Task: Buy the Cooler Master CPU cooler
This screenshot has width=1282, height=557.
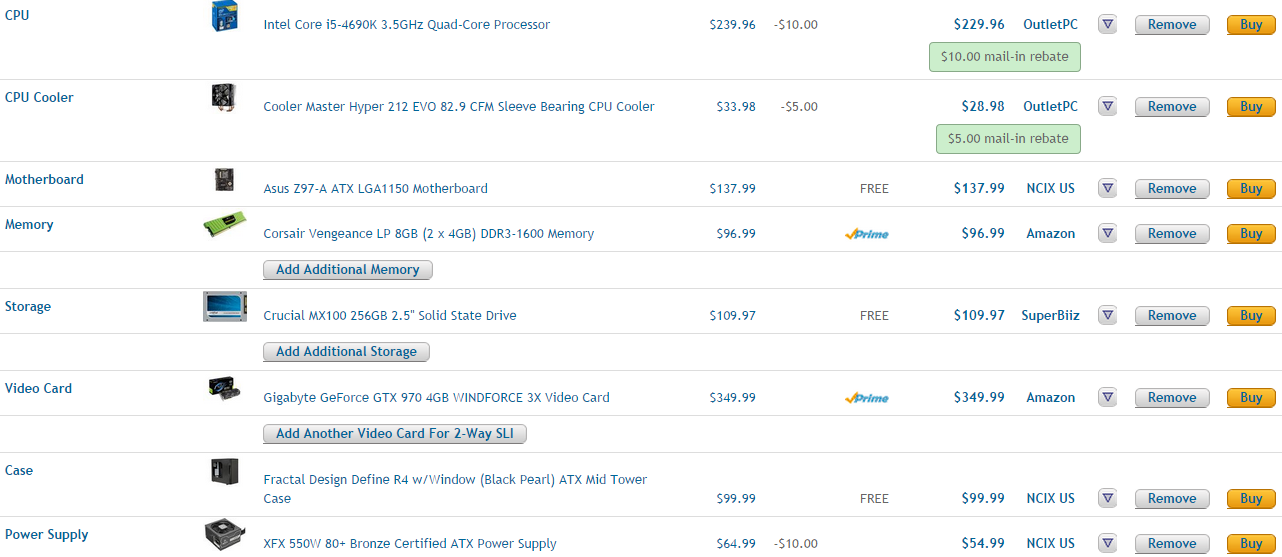Action: pos(1251,106)
